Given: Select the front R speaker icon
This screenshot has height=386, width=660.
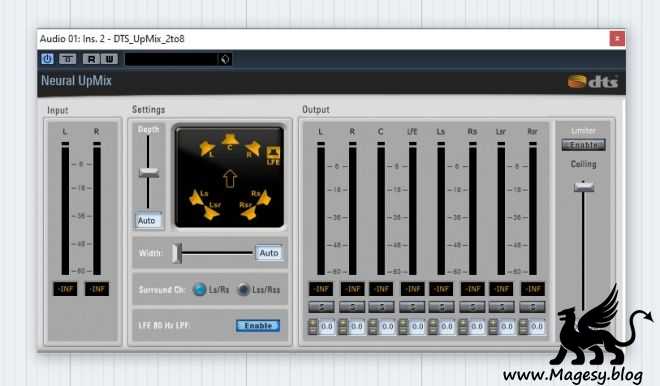Looking at the screenshot, I should click(x=253, y=149).
